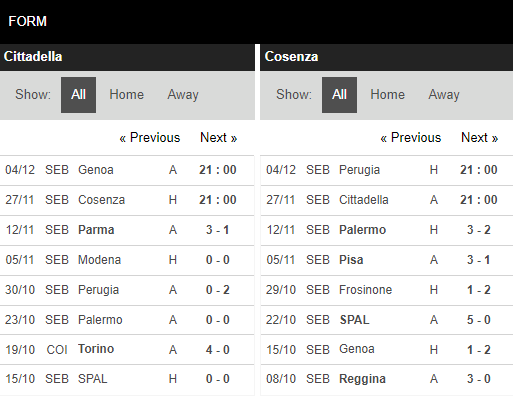
Task: Show only Cosenza Home matches
Action: [x=387, y=95]
